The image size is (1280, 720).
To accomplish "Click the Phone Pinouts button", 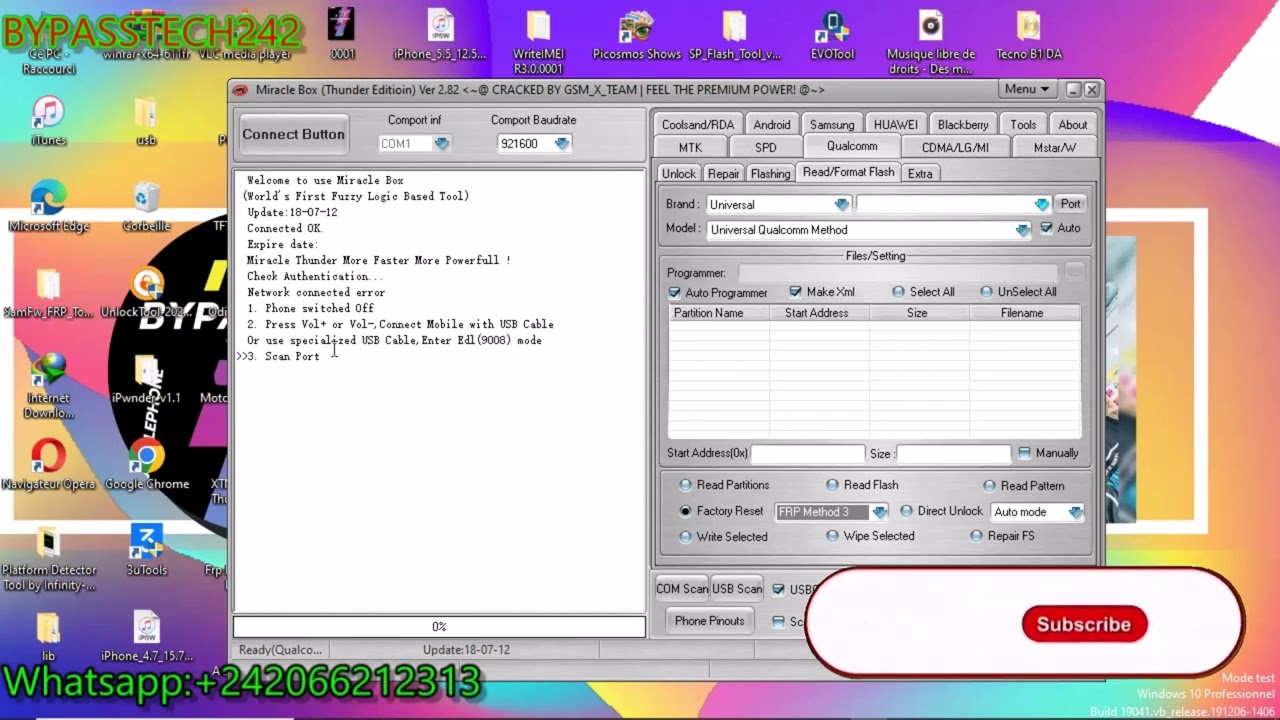I will tap(709, 621).
